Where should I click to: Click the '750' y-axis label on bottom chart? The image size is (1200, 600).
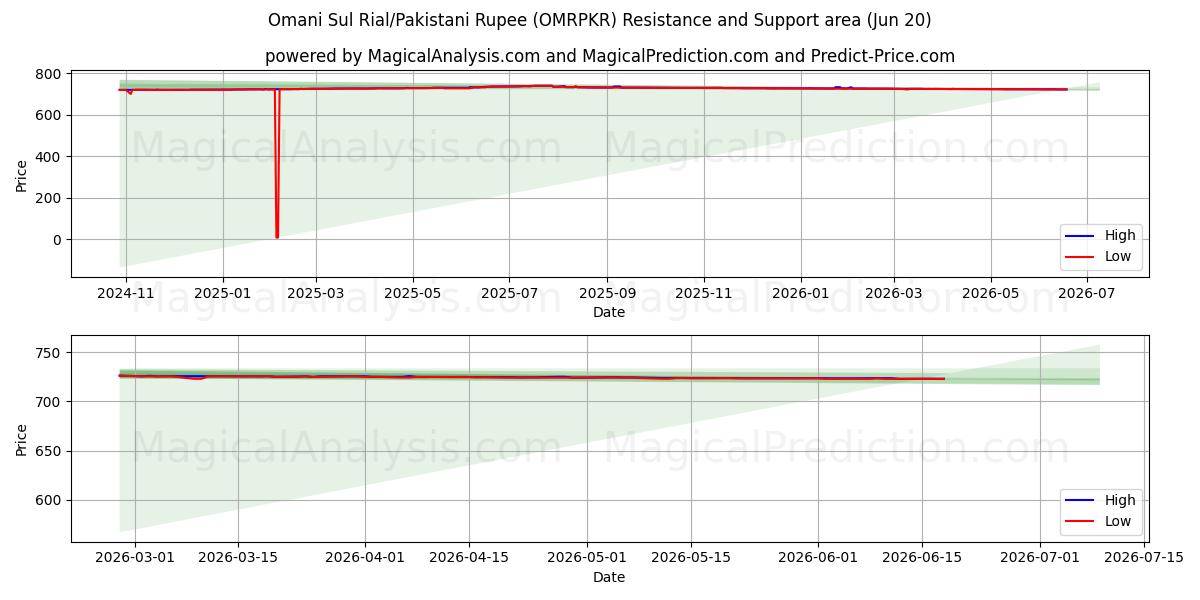click(49, 353)
